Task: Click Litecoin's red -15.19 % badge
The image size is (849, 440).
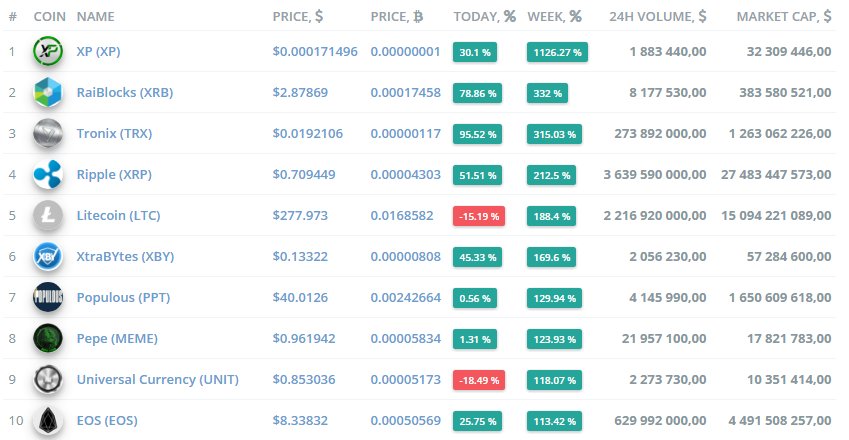Action: coord(479,216)
